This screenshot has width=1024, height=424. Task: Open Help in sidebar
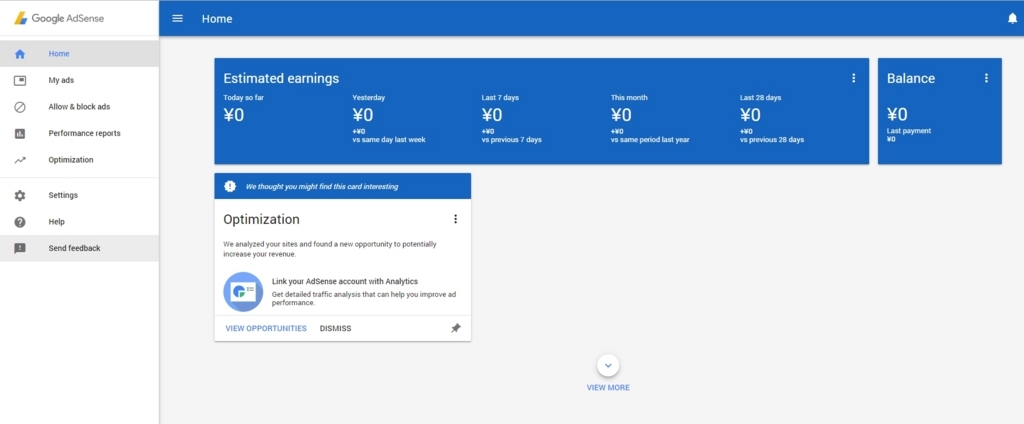tap(79, 222)
